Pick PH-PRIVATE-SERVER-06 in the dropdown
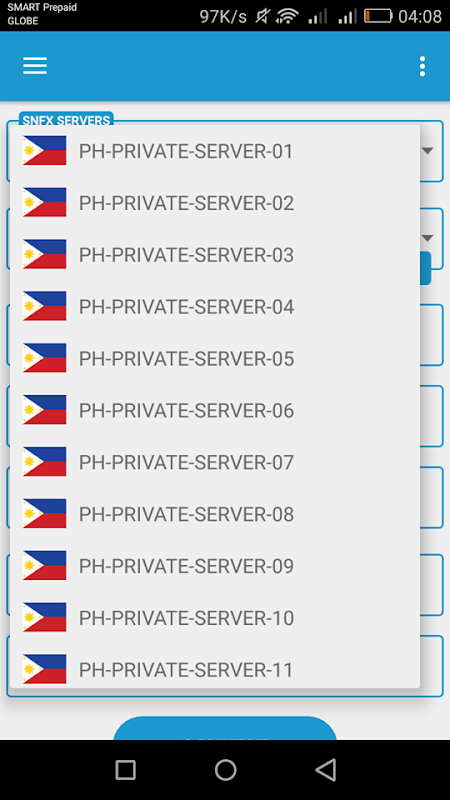 [x=215, y=410]
